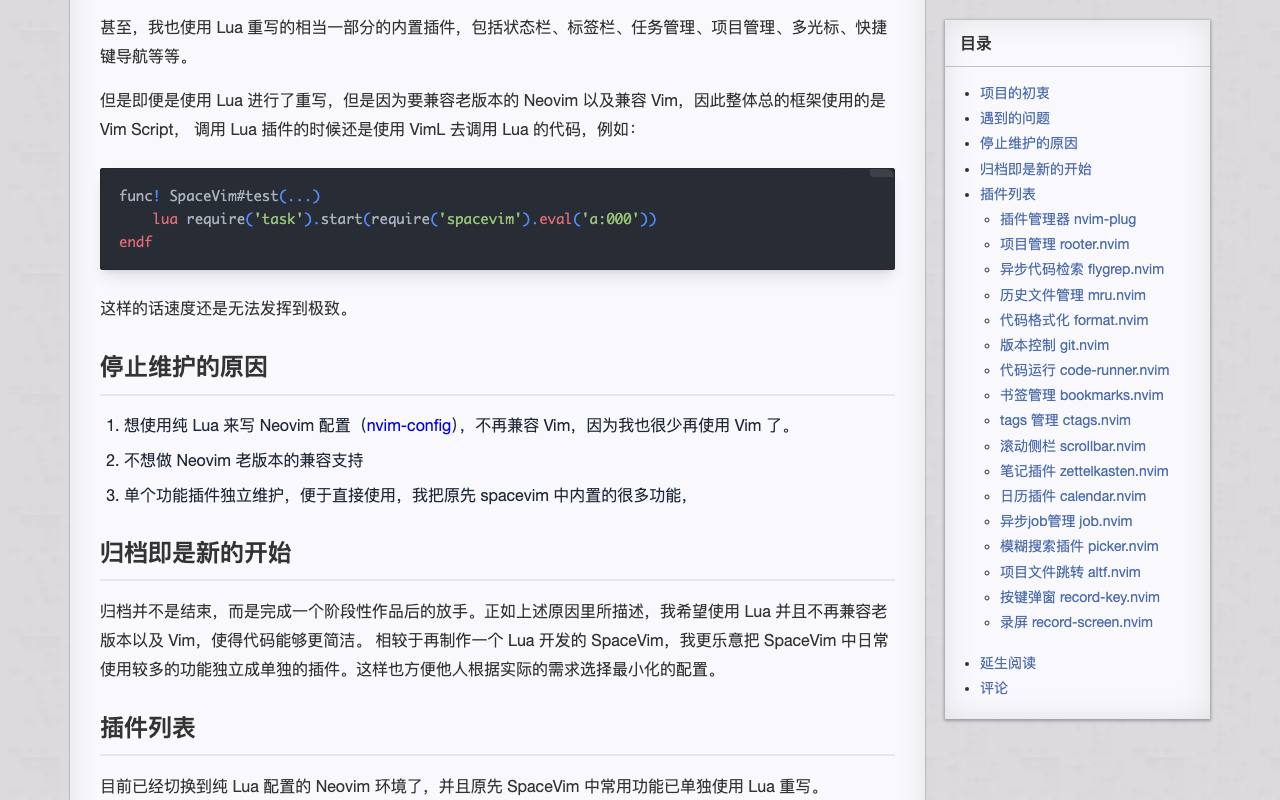Click the 插件列表 article heading

(148, 728)
